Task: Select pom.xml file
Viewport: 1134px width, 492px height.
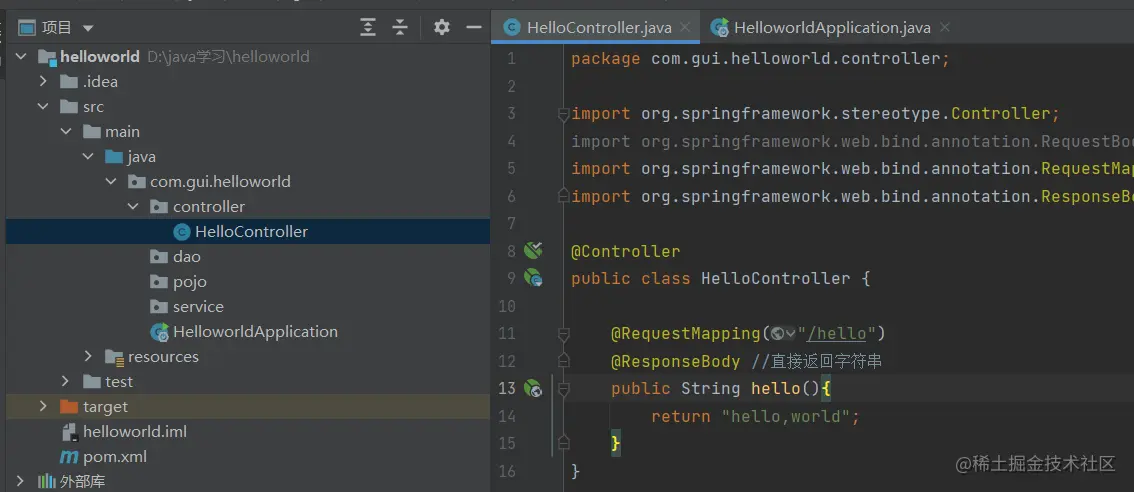Action: 115,457
